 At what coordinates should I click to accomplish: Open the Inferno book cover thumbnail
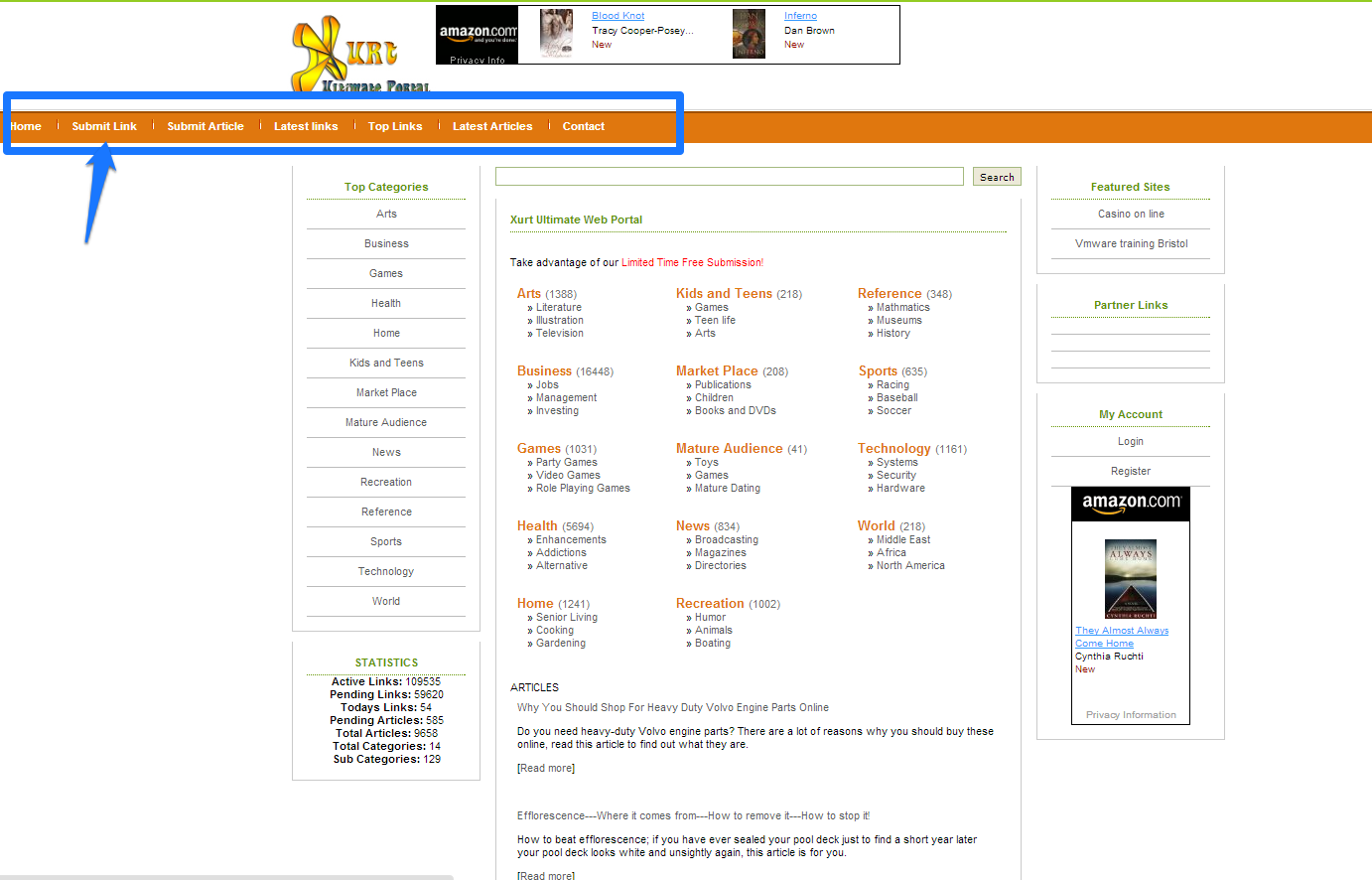[749, 34]
